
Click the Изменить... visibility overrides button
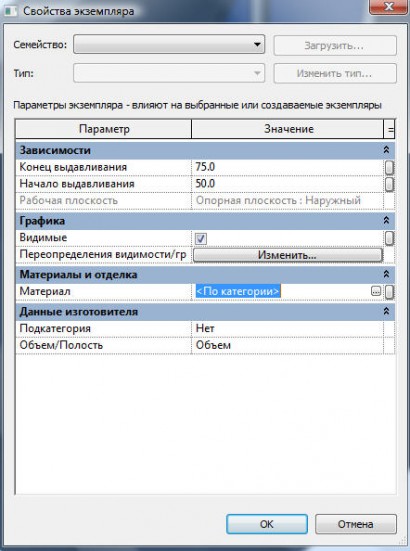[x=288, y=255]
